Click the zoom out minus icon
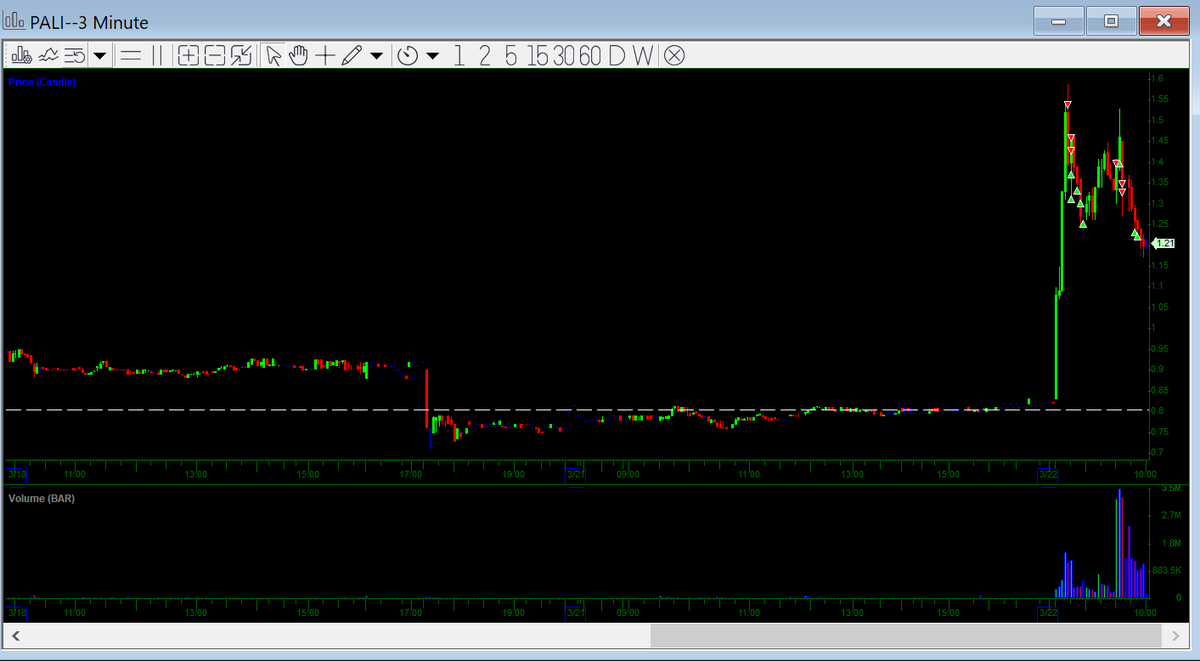Image resolution: width=1200 pixels, height=661 pixels. (x=214, y=54)
